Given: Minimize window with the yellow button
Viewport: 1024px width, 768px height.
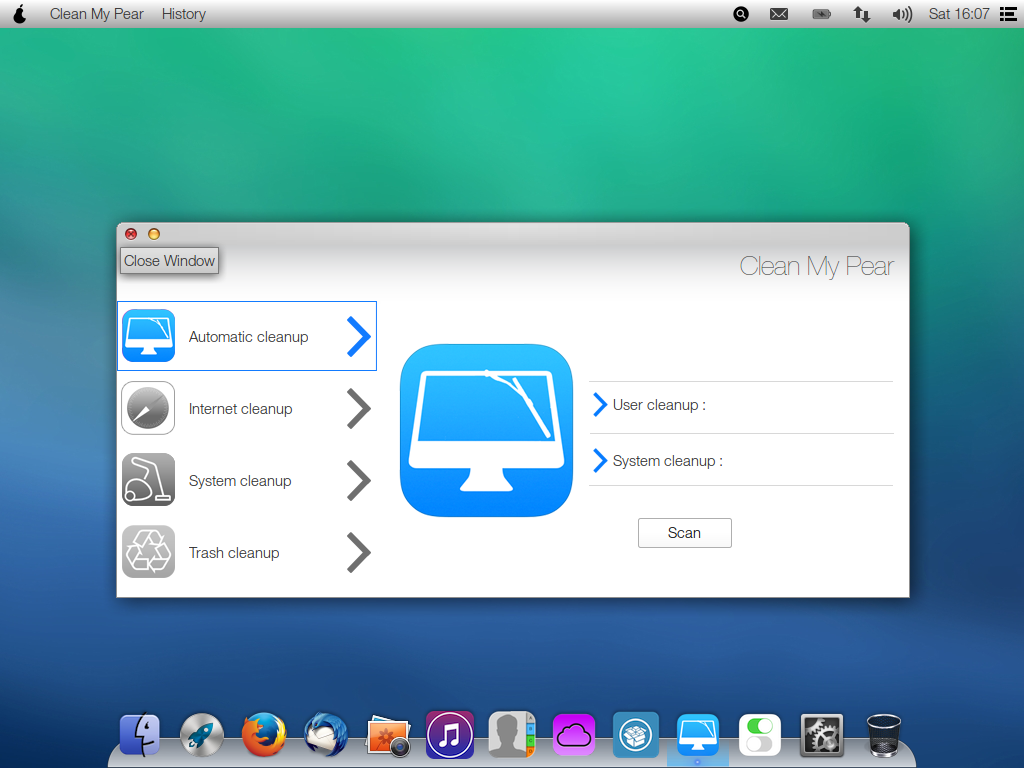Looking at the screenshot, I should (x=154, y=234).
